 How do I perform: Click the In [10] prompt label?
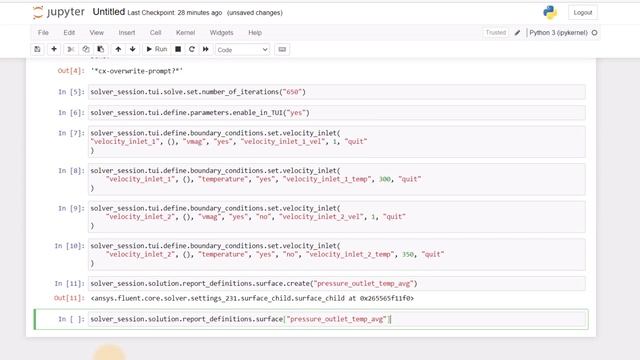[x=69, y=246]
